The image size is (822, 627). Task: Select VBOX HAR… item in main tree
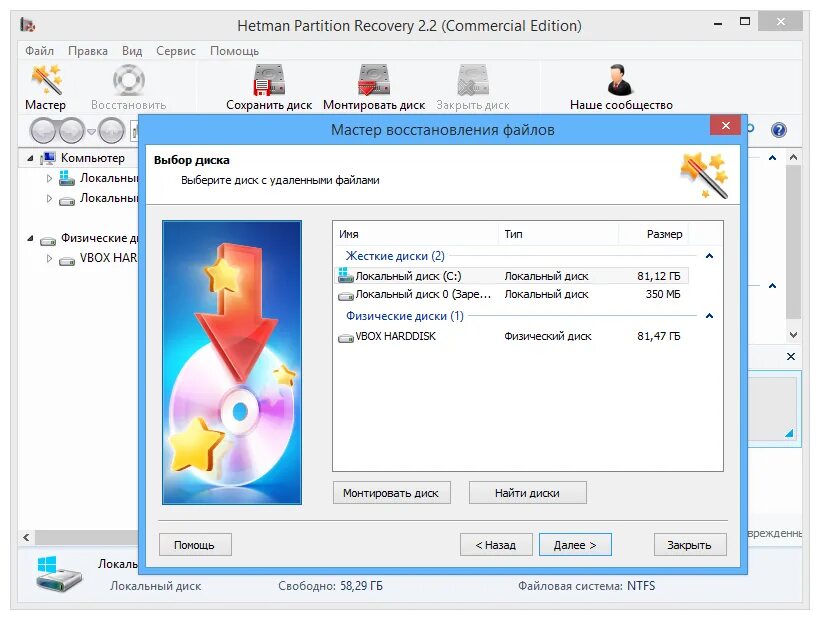pyautogui.click(x=108, y=258)
